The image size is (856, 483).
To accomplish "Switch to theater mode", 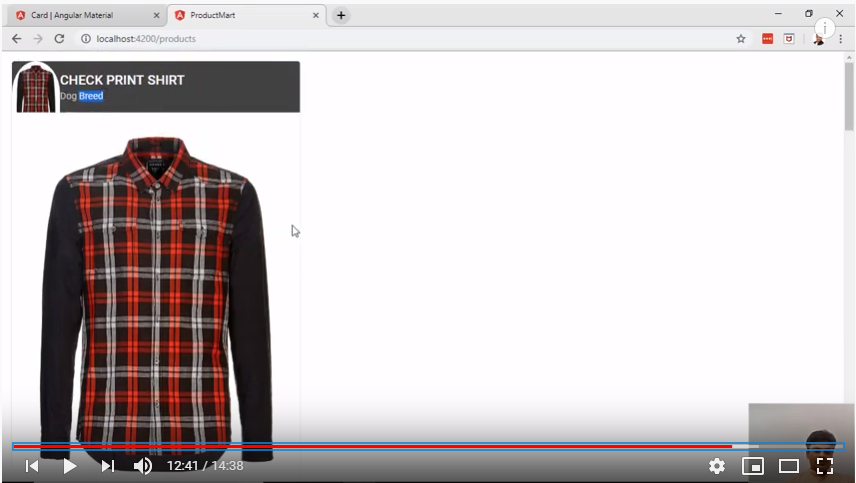I will click(789, 466).
